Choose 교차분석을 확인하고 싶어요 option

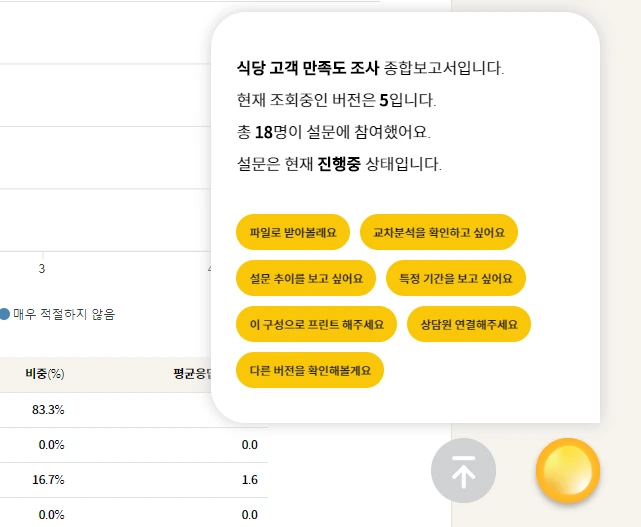(x=439, y=232)
